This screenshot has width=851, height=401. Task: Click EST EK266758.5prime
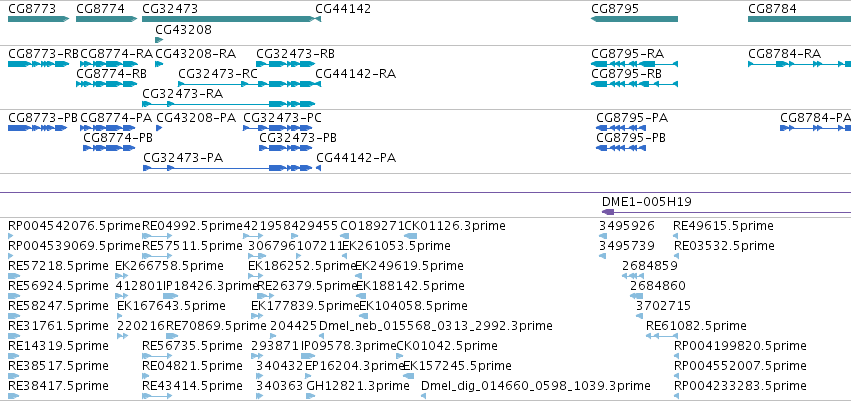(122, 276)
